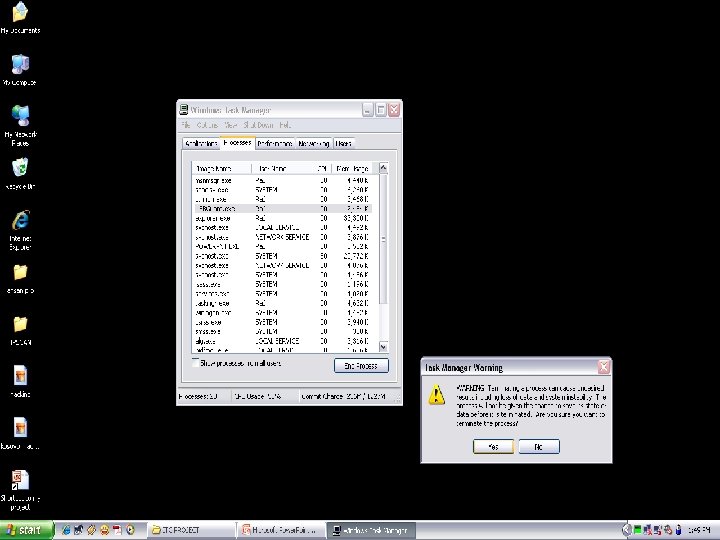This screenshot has width=720, height=540.
Task: Switch to the Users tab
Action: [x=343, y=144]
